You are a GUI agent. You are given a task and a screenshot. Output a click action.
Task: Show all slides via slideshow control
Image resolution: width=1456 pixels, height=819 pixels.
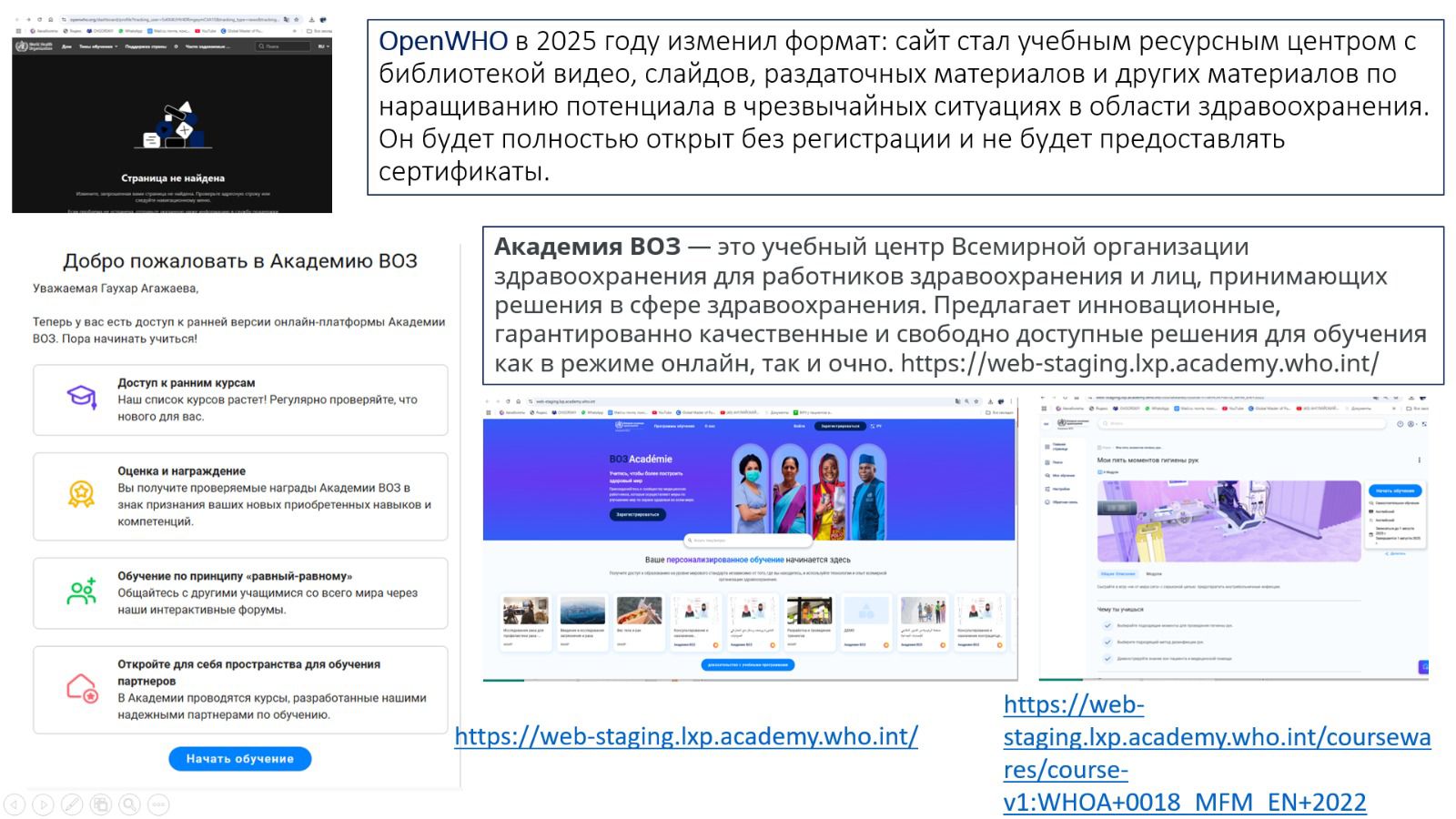[101, 804]
